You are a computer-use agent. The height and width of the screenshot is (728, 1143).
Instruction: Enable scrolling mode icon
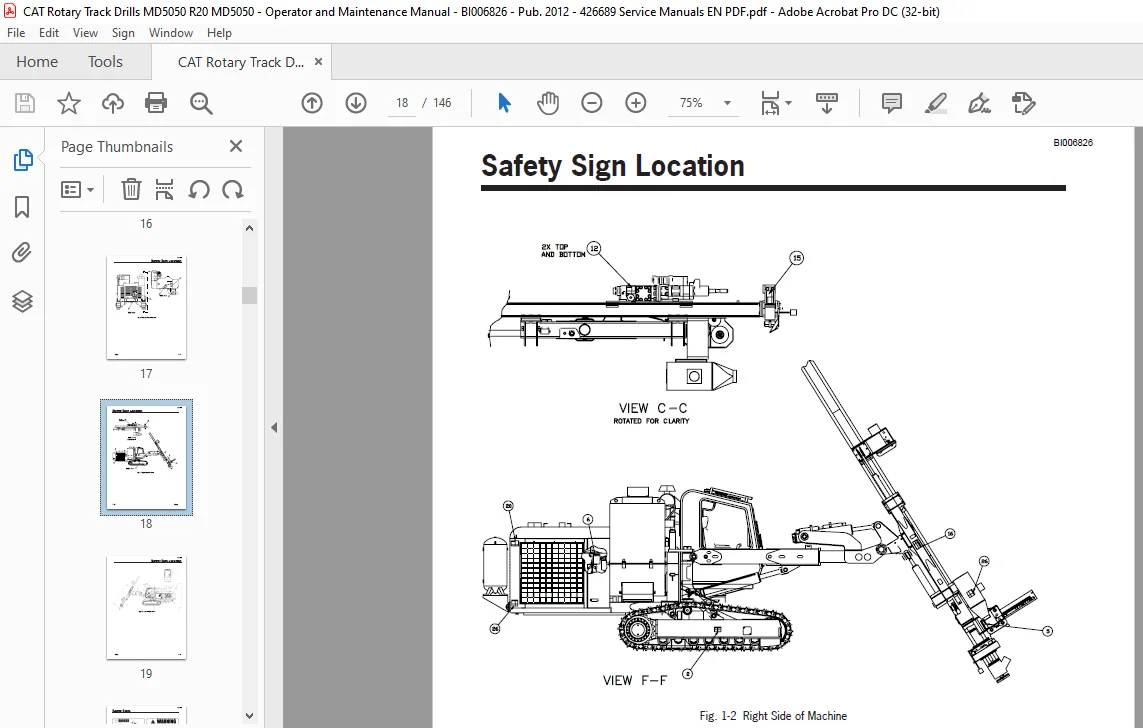coord(827,103)
